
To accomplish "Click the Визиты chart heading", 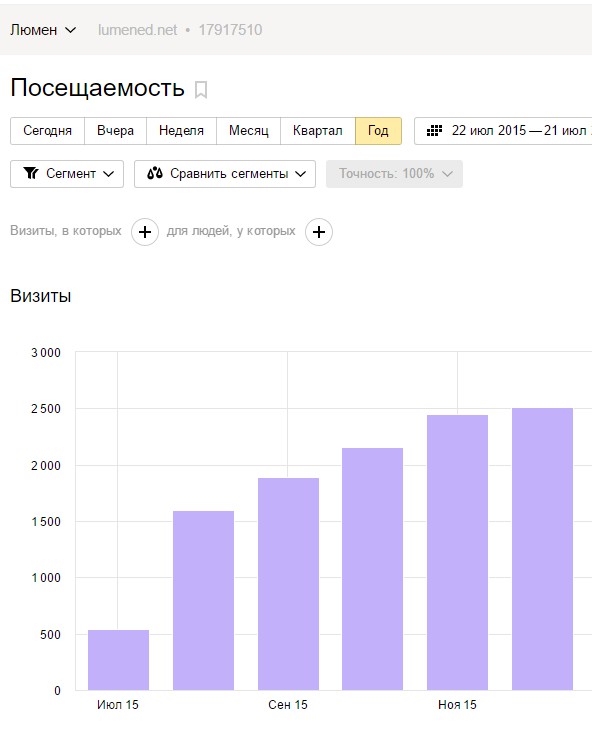I will tap(41, 296).
